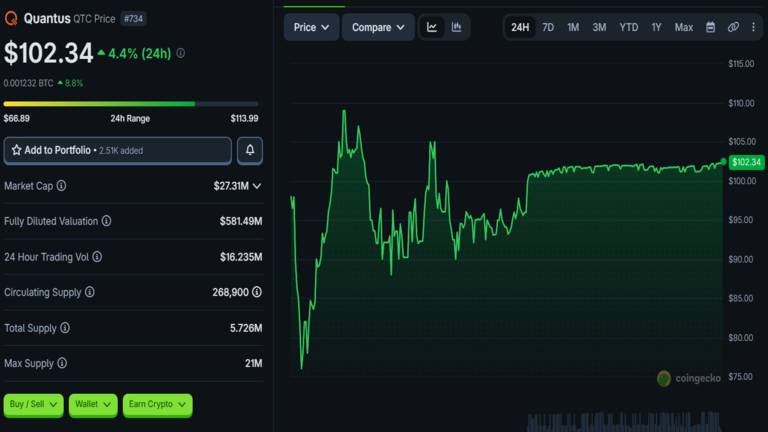Click the Quantus orange logo icon
The width and height of the screenshot is (768, 432).
[11, 19]
